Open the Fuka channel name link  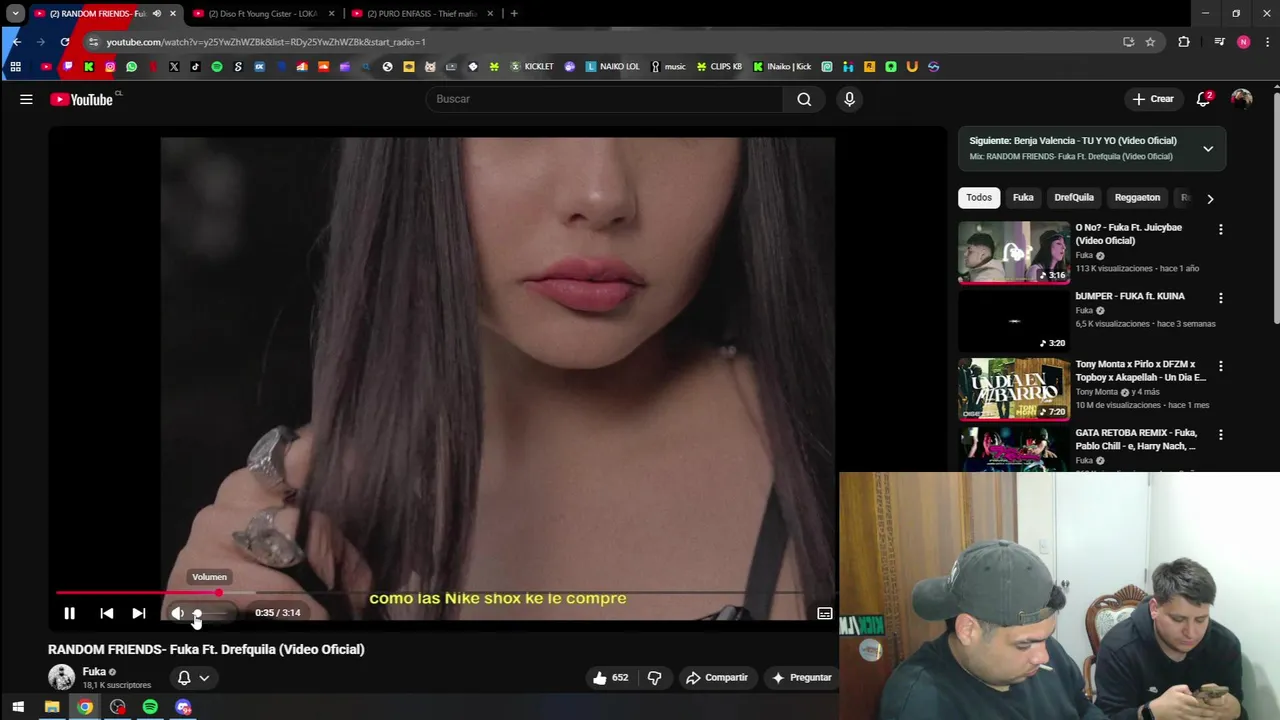[x=94, y=672]
